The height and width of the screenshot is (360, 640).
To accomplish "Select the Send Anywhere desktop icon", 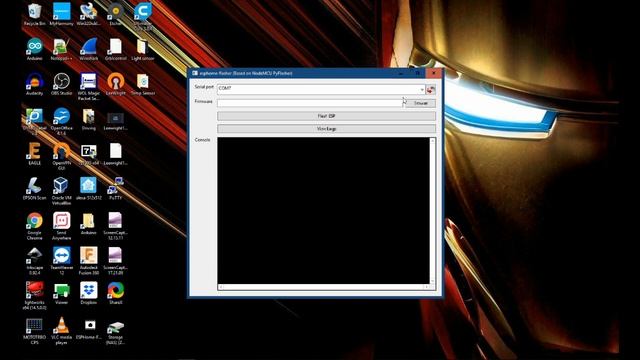I will [61, 226].
